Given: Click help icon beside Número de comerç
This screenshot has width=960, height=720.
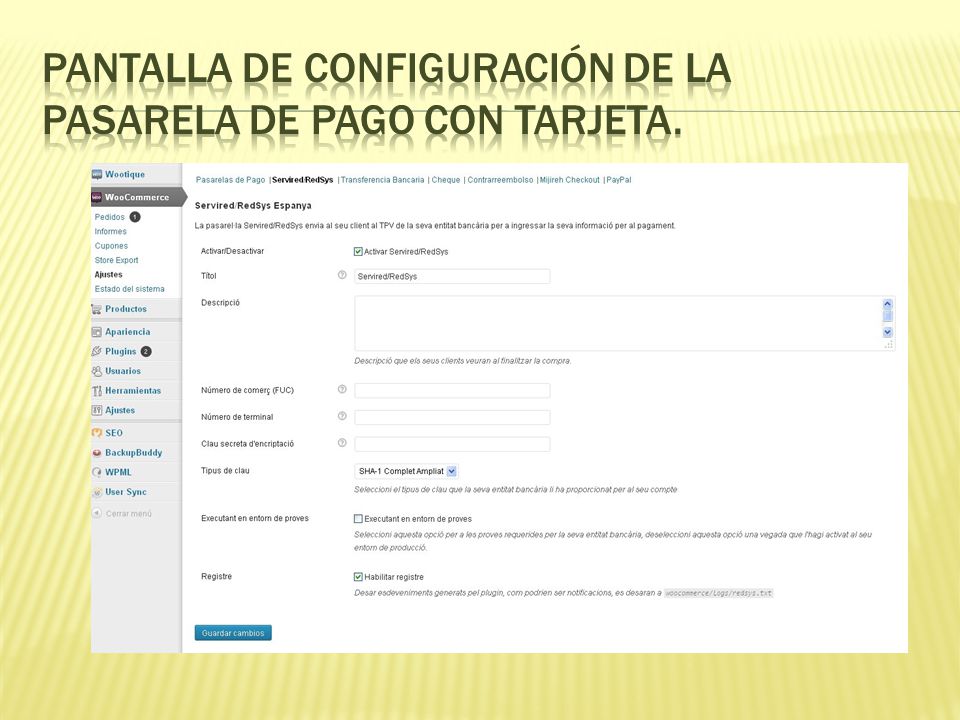Looking at the screenshot, I should tap(342, 389).
